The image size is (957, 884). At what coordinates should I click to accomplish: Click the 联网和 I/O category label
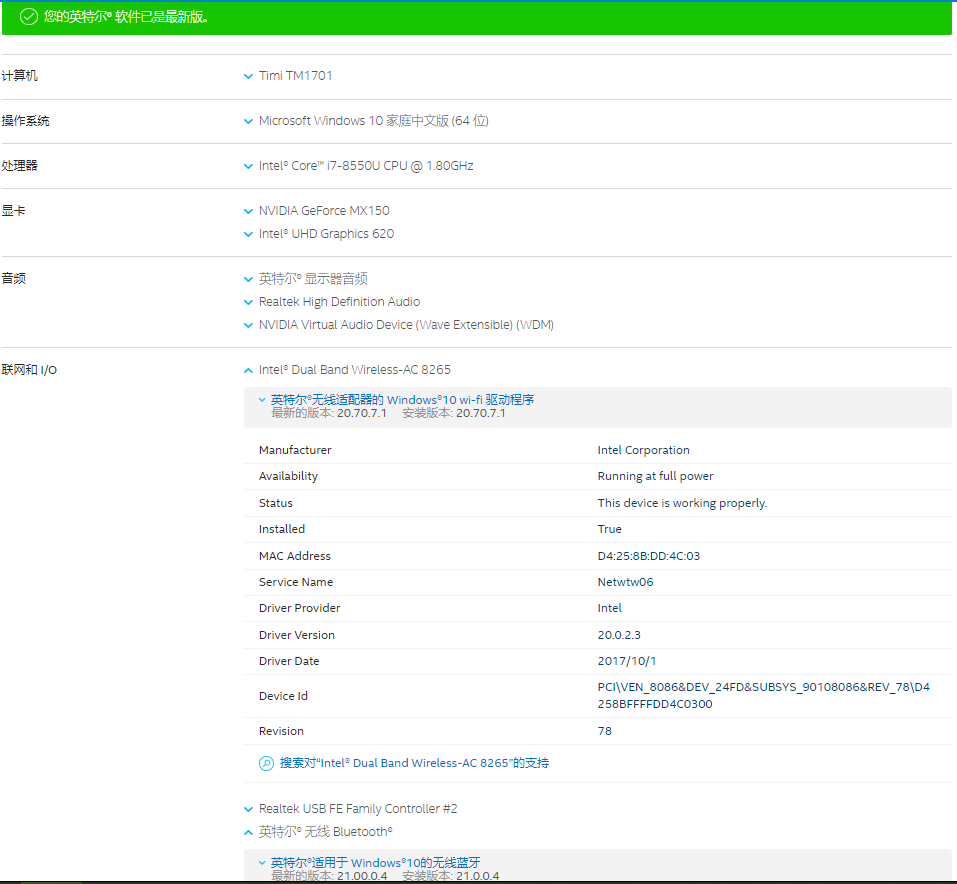[29, 369]
